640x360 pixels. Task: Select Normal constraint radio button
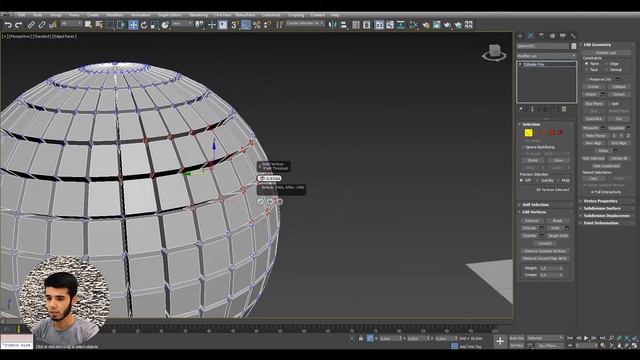[607, 70]
